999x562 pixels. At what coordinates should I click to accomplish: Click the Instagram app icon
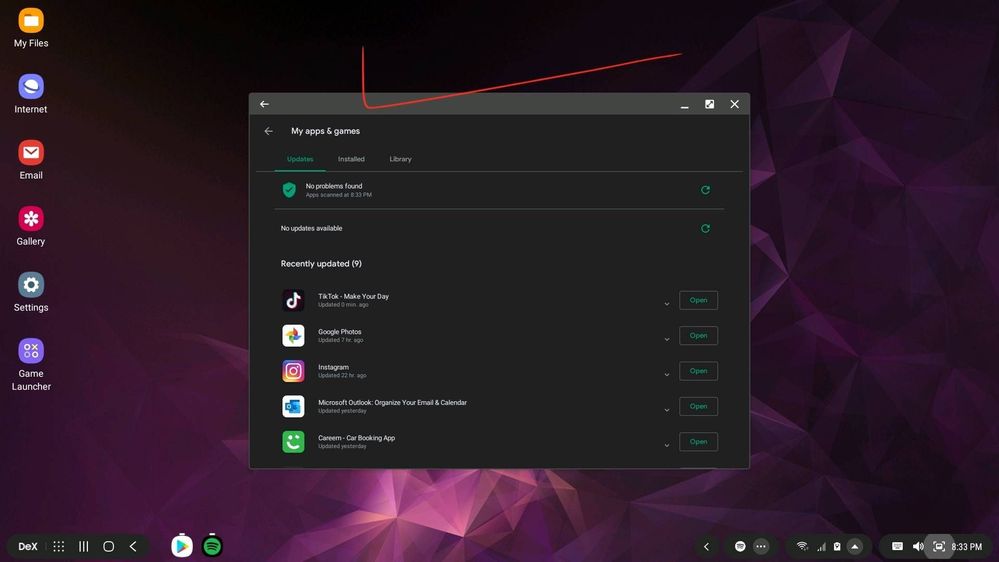293,371
